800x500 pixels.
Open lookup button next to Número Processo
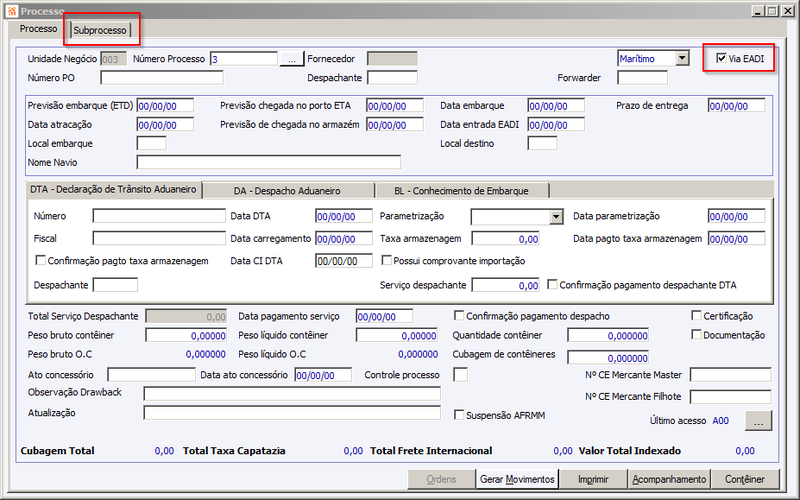click(x=291, y=59)
